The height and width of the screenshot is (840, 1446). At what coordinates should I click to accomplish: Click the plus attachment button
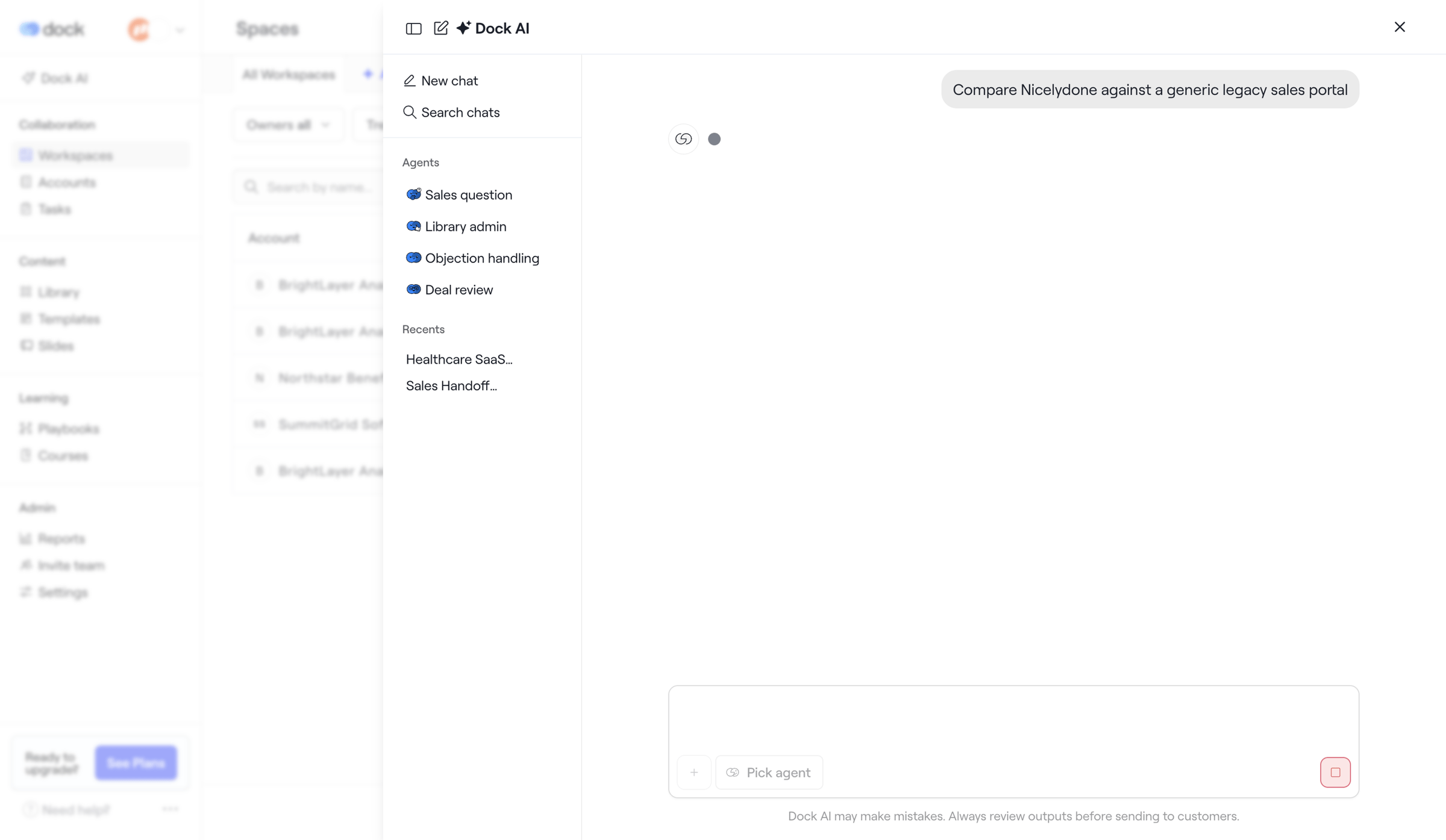(x=694, y=773)
